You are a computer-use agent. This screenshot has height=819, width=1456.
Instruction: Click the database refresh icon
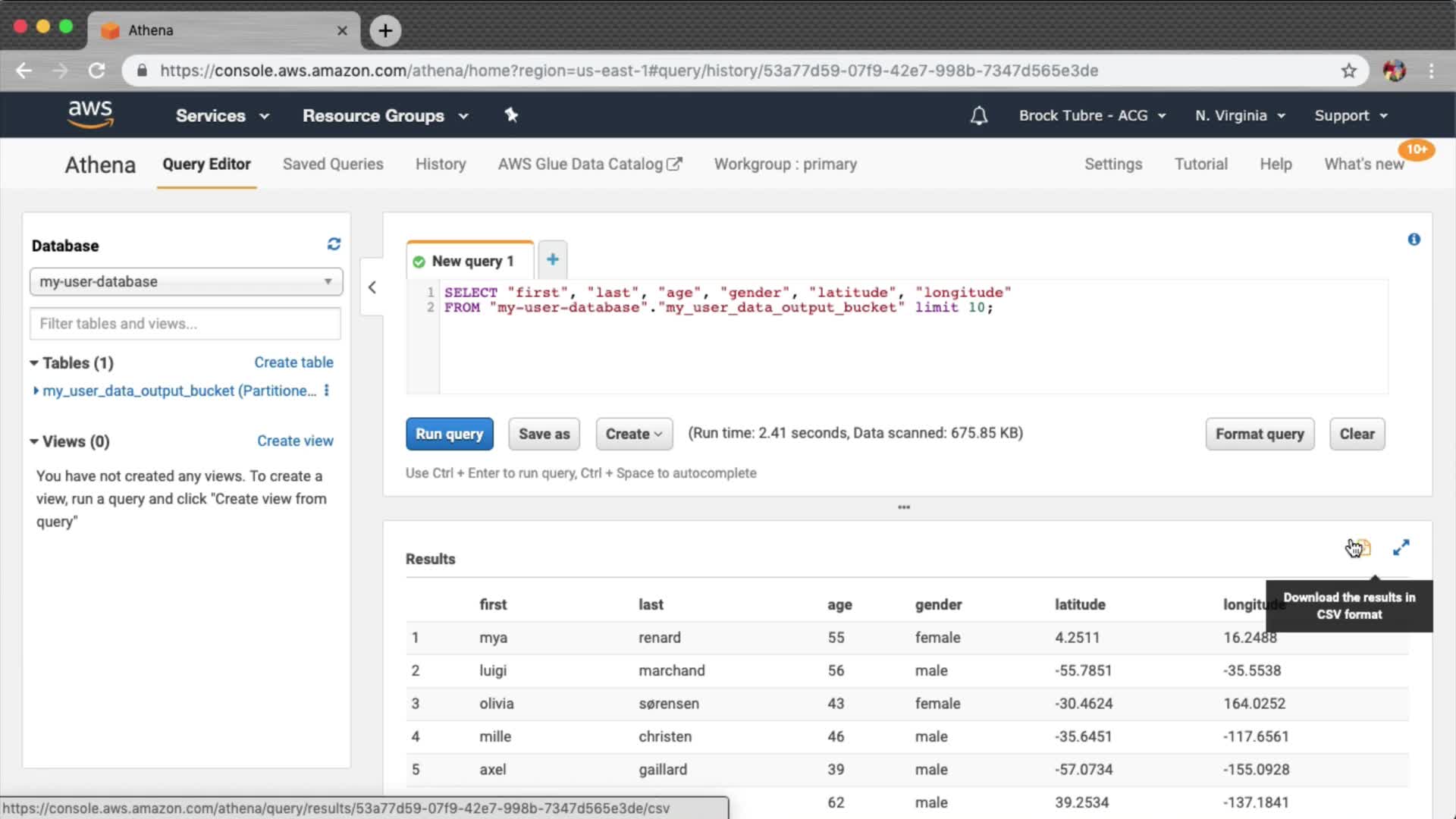[x=334, y=244]
